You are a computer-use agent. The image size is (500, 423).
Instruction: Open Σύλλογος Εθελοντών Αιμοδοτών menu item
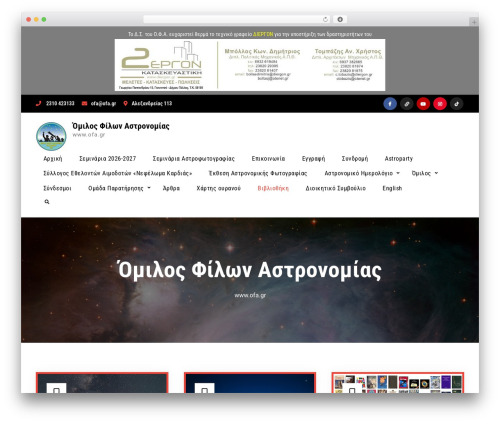(118, 173)
